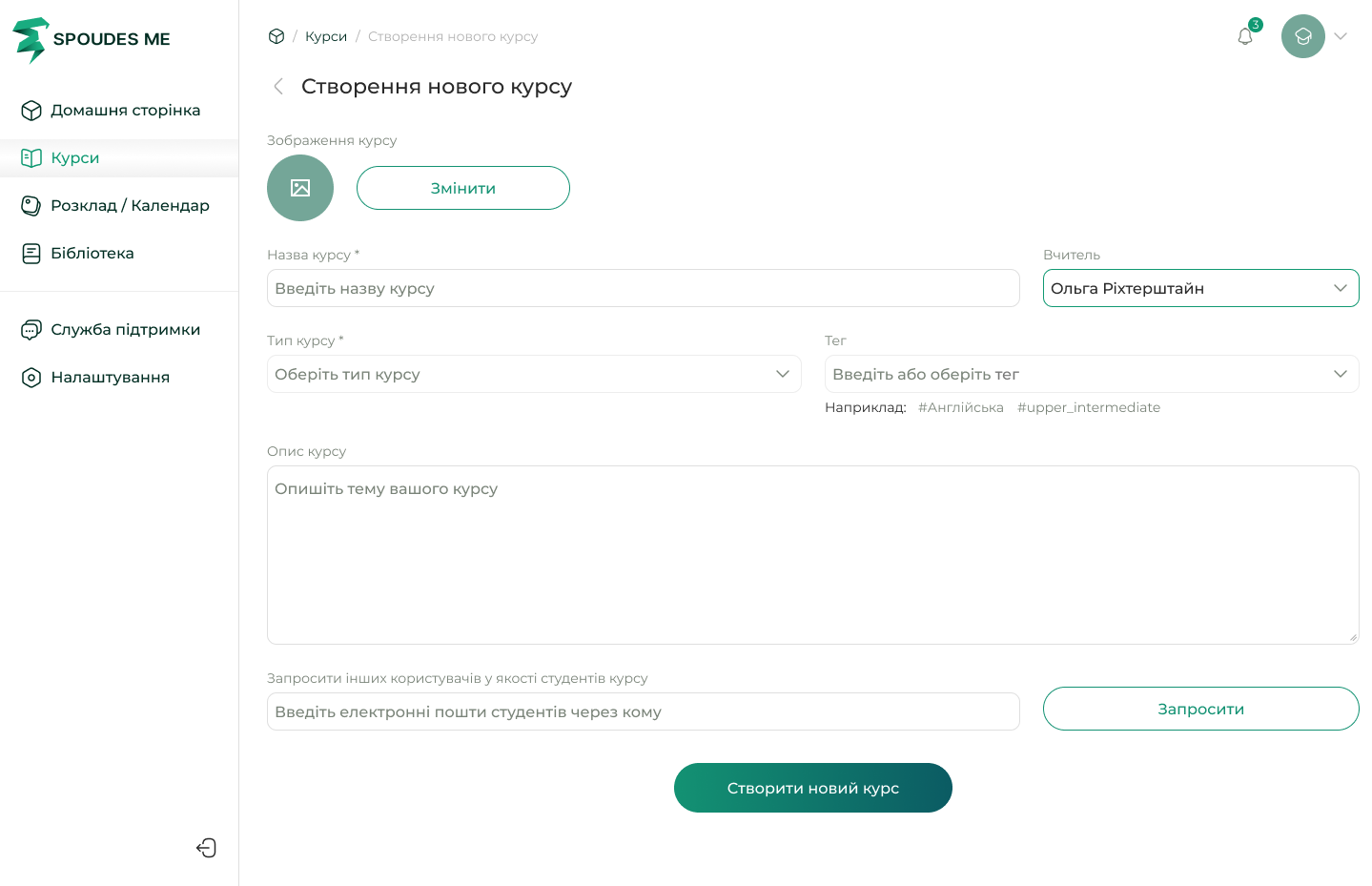Screen dimensions: 1372x886
Task: Click the user avatar icon
Action: 1302,36
